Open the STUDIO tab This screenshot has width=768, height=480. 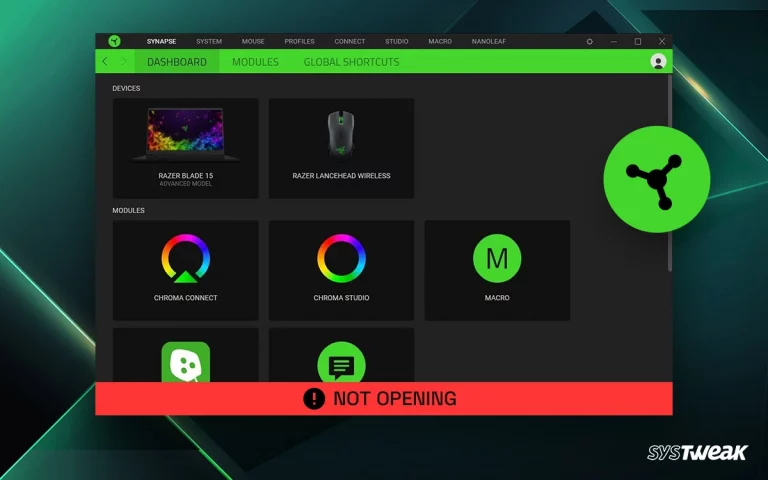pyautogui.click(x=397, y=42)
